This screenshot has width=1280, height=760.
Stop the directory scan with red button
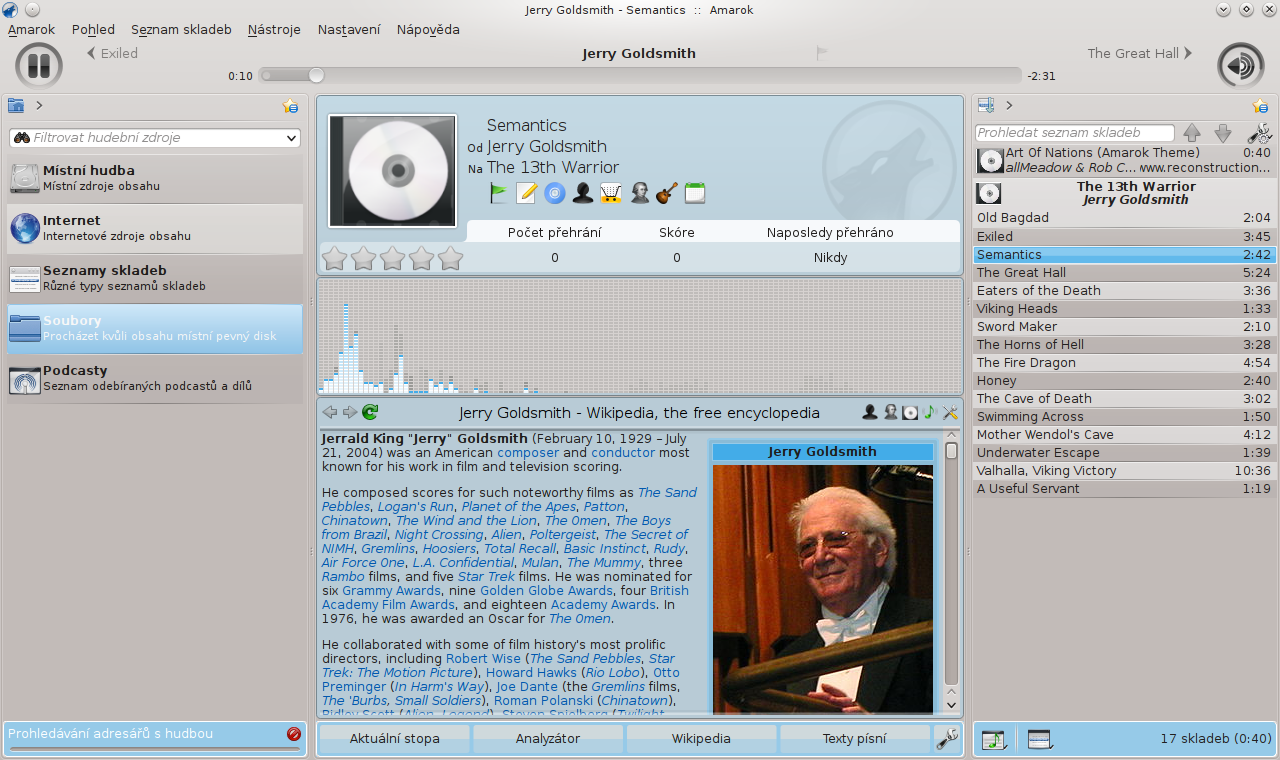tap(293, 734)
